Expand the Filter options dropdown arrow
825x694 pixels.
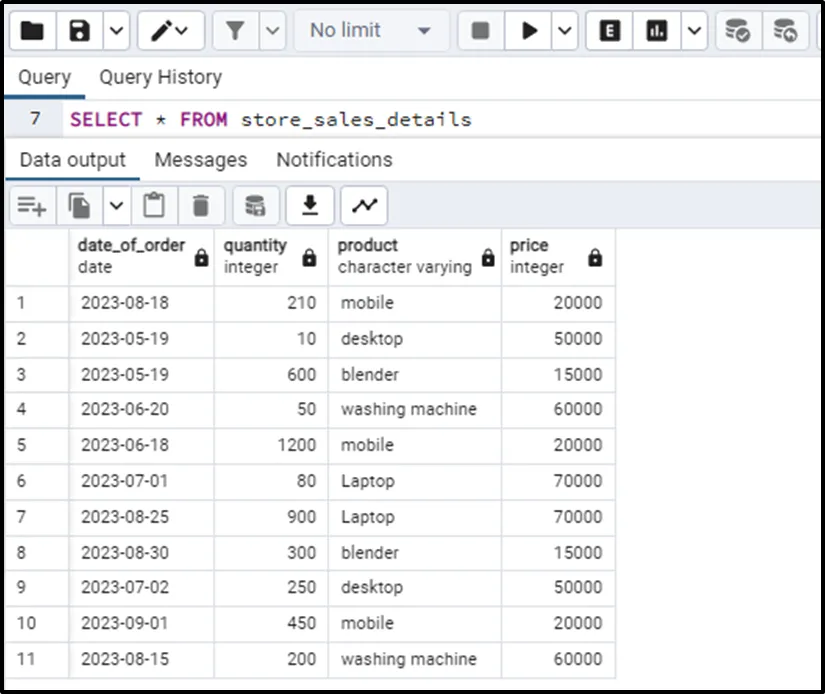272,31
